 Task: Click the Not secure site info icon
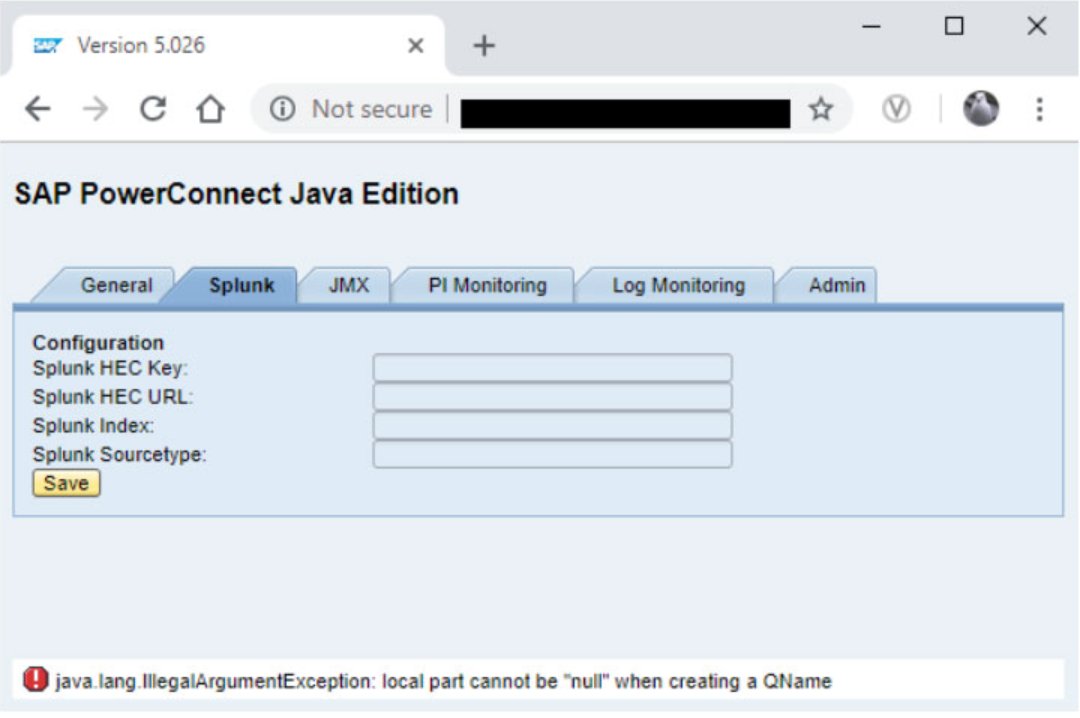(283, 109)
